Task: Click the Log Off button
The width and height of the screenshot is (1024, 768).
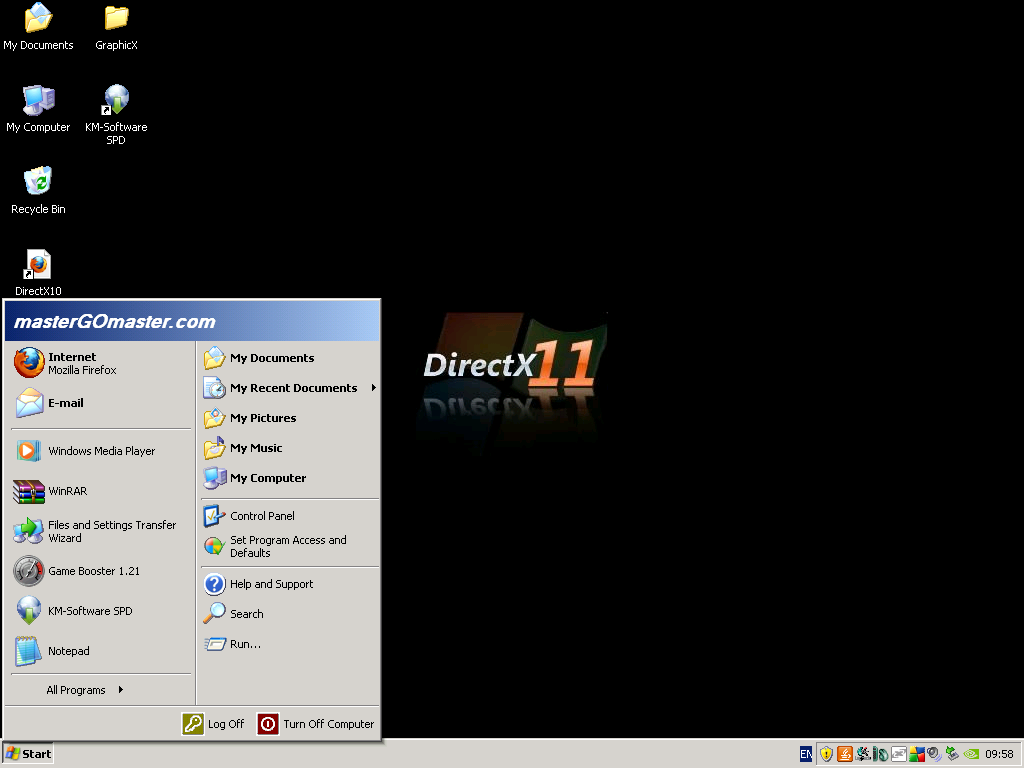Action: [x=213, y=724]
